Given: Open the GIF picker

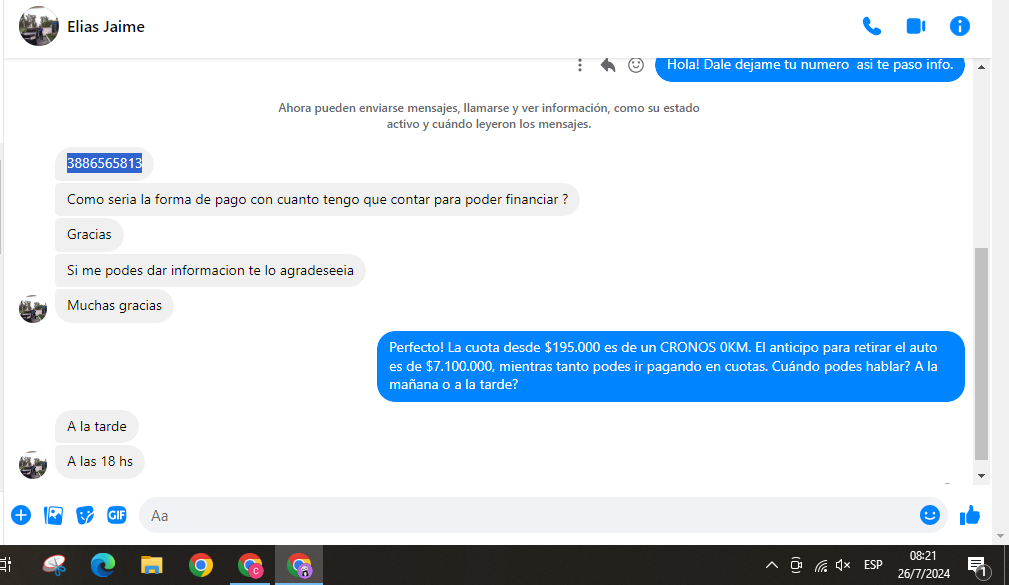Looking at the screenshot, I should (117, 515).
